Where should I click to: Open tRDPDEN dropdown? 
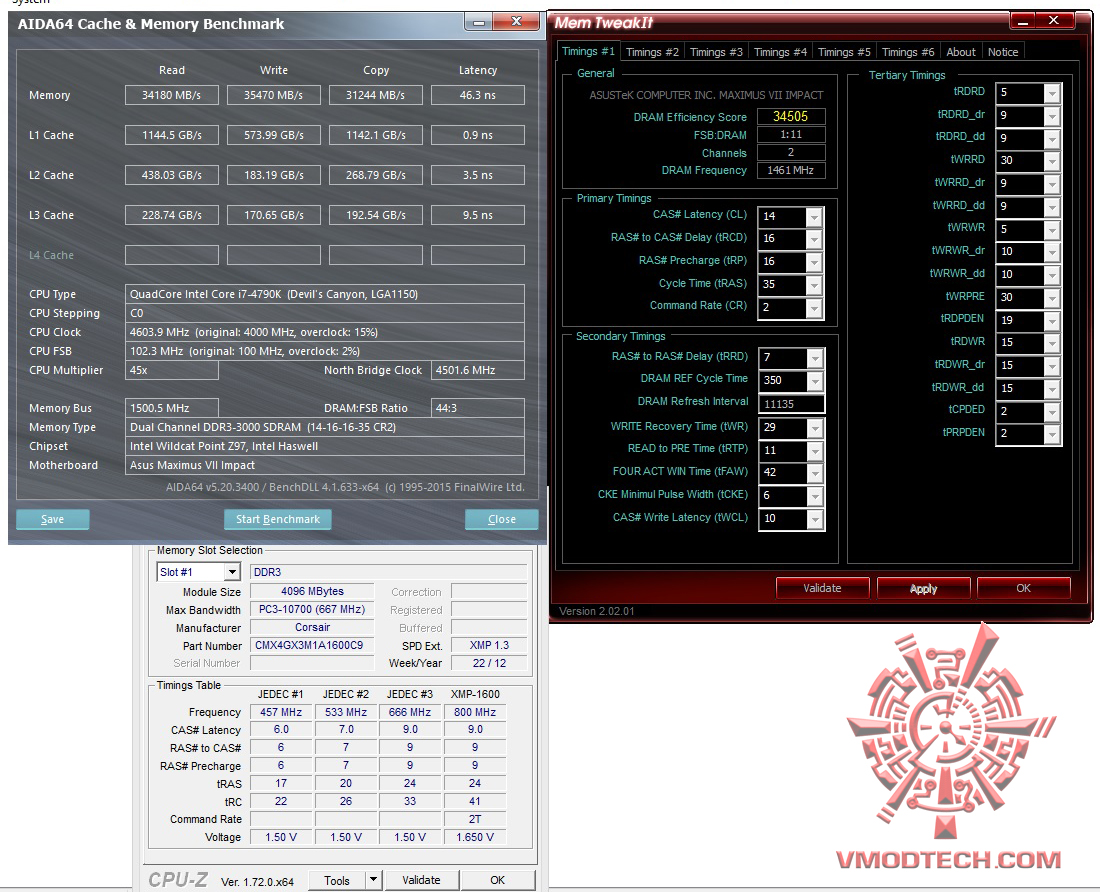(x=1052, y=321)
